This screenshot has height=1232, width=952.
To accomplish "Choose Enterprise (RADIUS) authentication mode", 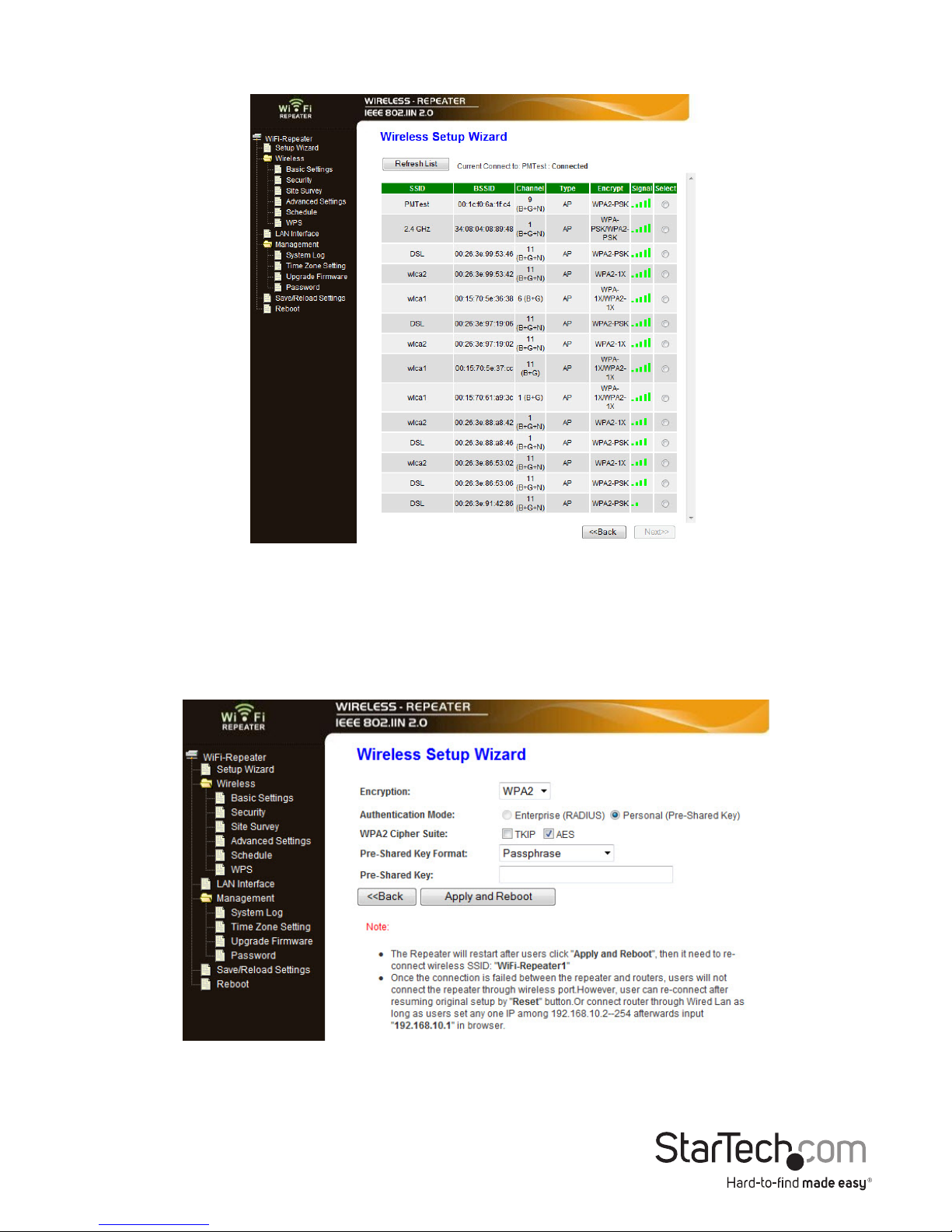I will 507,815.
